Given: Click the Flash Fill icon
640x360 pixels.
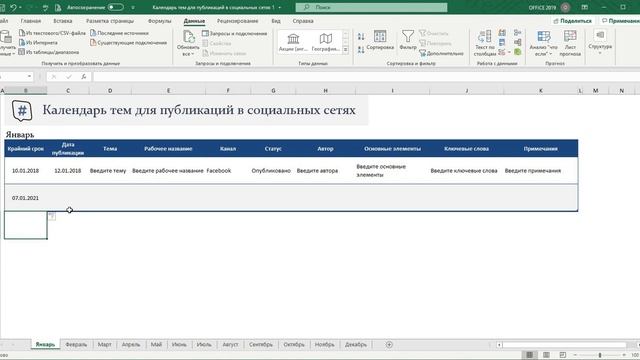Looking at the screenshot, I should 502,33.
